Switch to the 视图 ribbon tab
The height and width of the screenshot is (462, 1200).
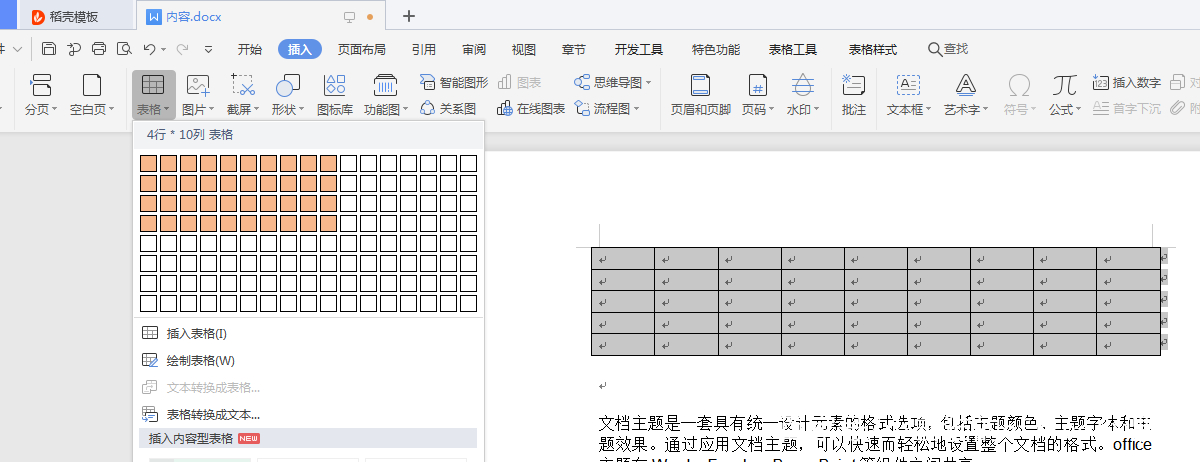(524, 49)
